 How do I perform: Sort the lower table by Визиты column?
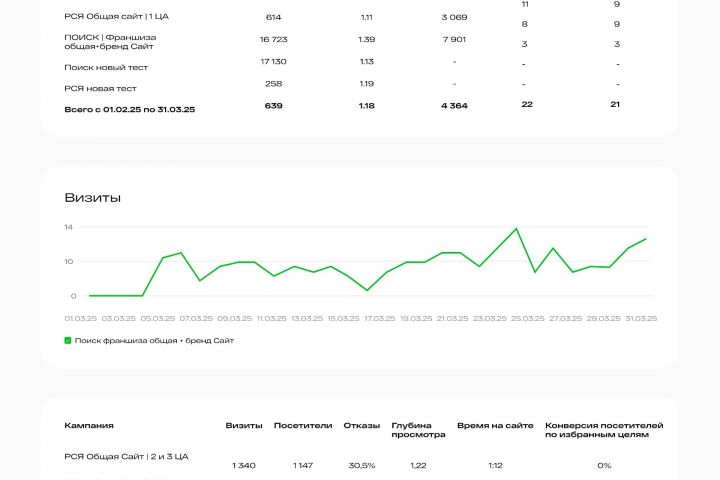tap(244, 425)
